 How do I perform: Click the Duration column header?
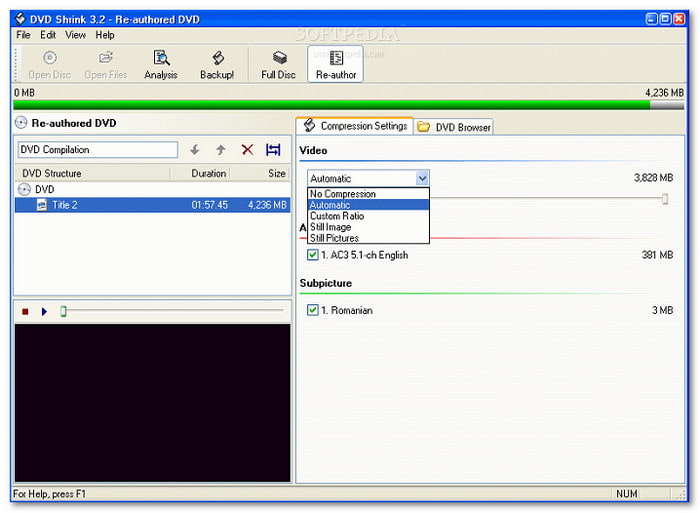(x=200, y=173)
